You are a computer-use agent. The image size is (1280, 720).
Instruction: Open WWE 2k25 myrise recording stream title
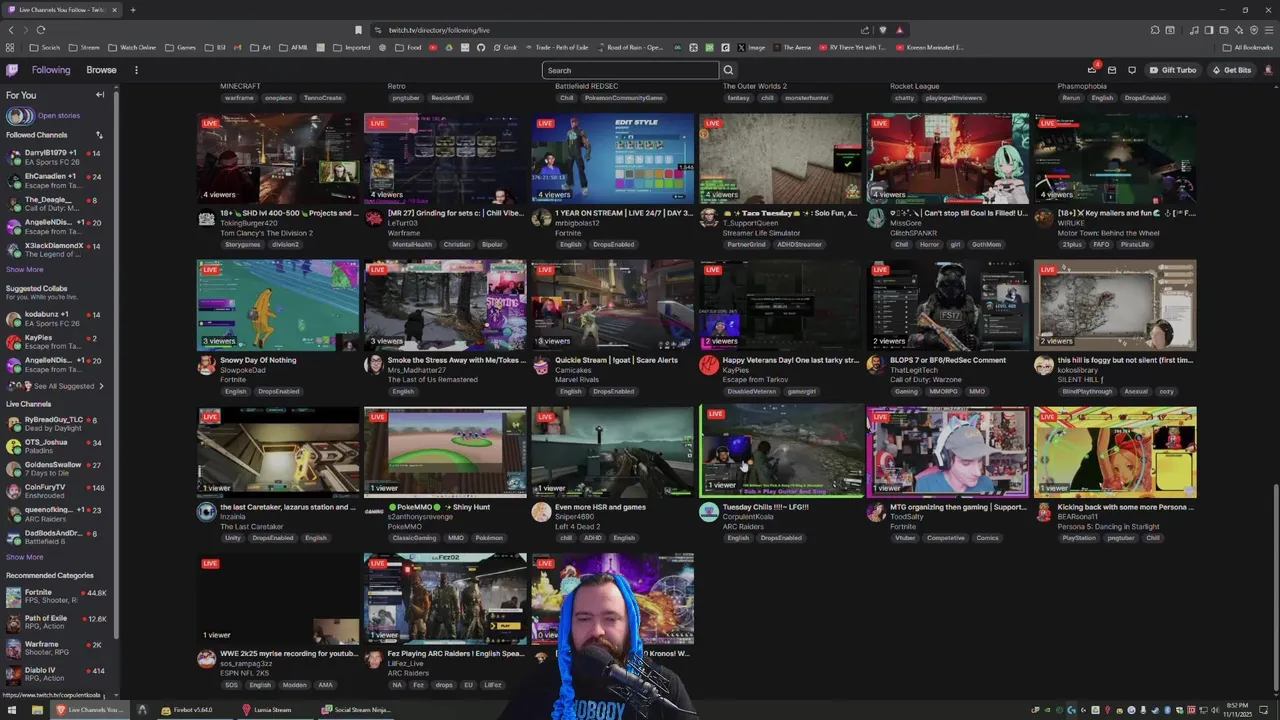coord(288,654)
